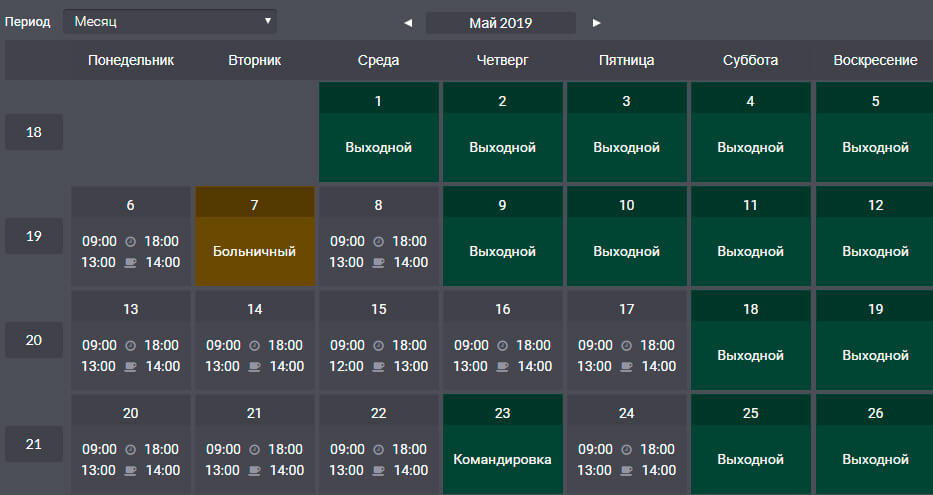Click clock icon on May 20 schedule

click(130, 450)
